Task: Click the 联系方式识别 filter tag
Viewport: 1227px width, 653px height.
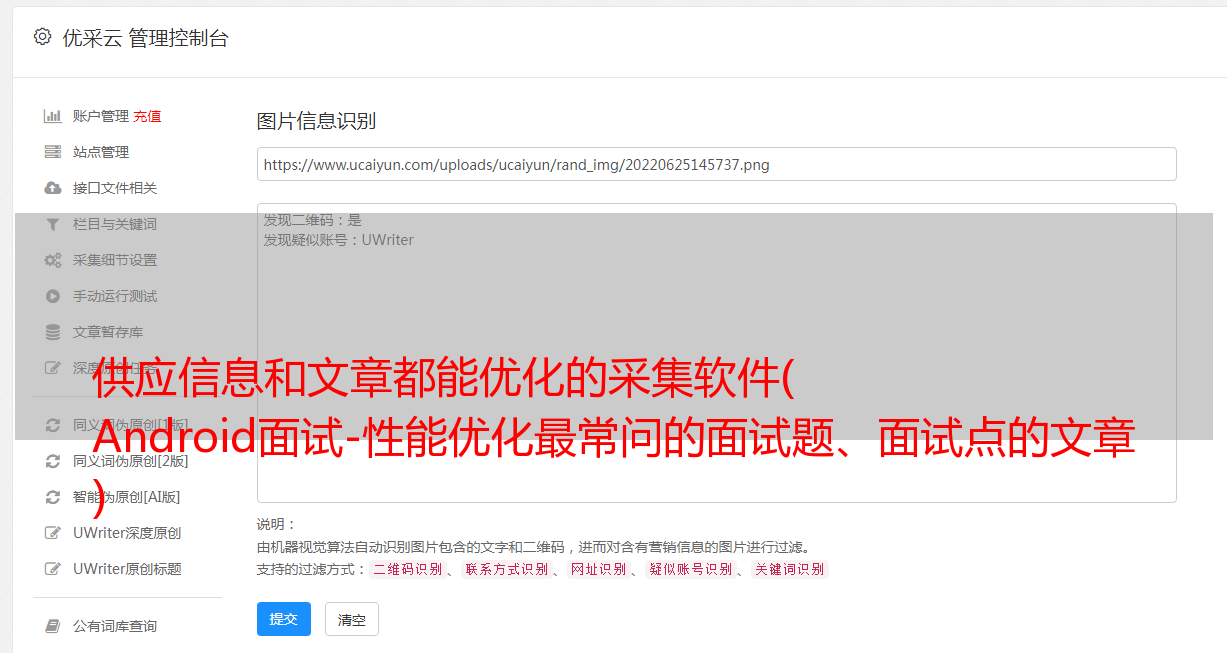Action: [506, 569]
